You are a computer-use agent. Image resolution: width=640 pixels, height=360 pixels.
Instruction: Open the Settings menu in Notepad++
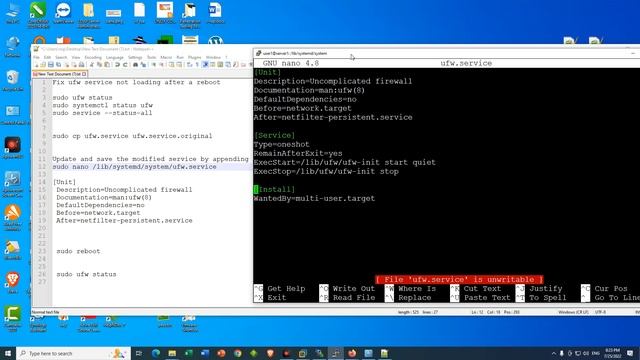(135, 58)
